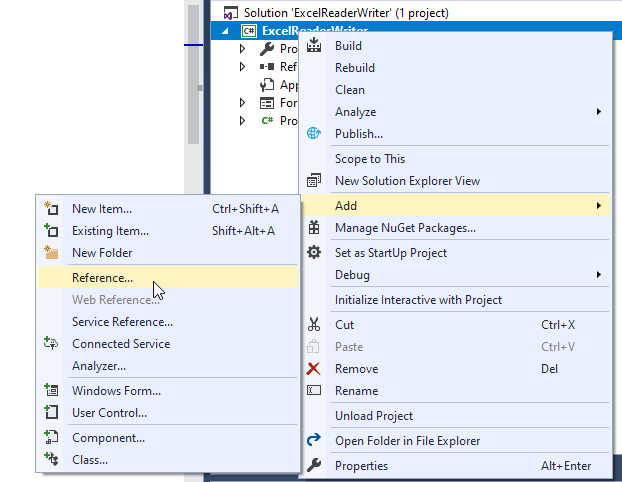Click the red Remove X icon
Viewport: 622px width, 482px height.
click(314, 369)
